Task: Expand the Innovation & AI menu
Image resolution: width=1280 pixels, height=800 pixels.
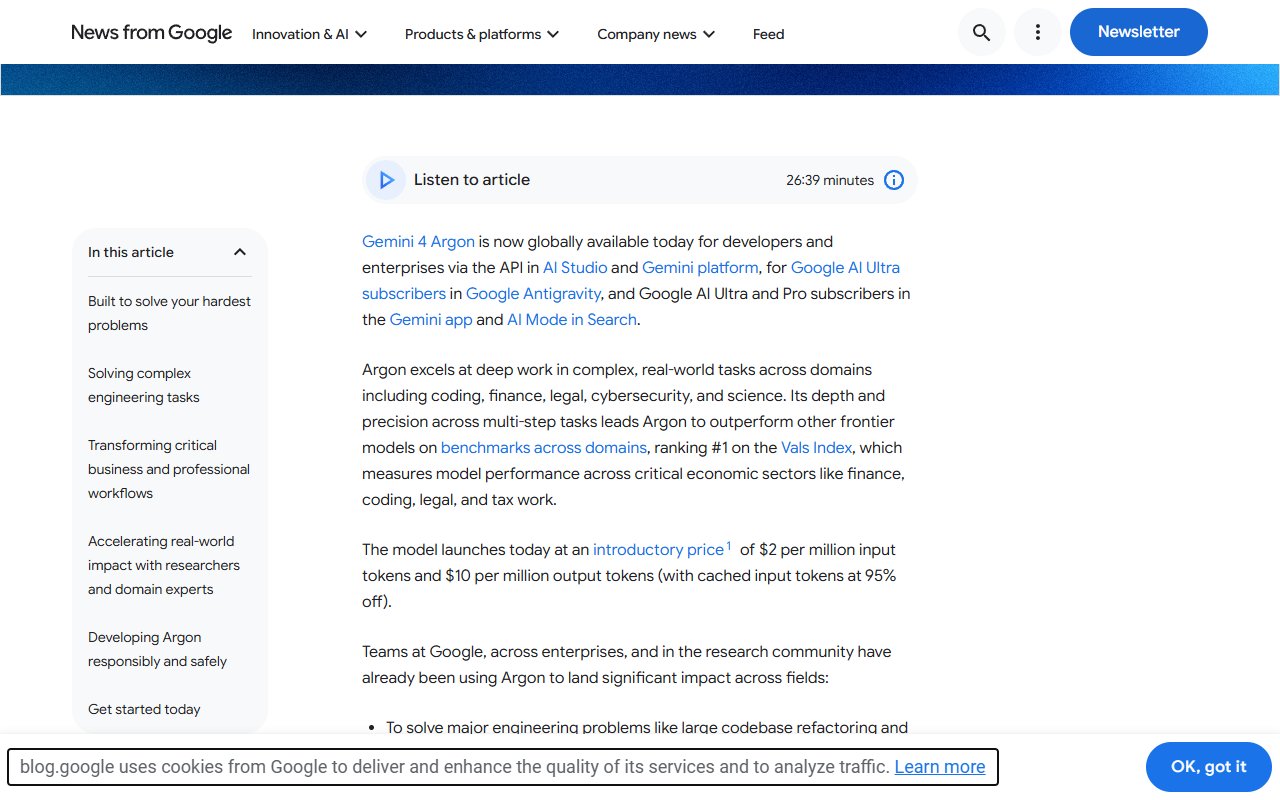Action: click(x=310, y=34)
